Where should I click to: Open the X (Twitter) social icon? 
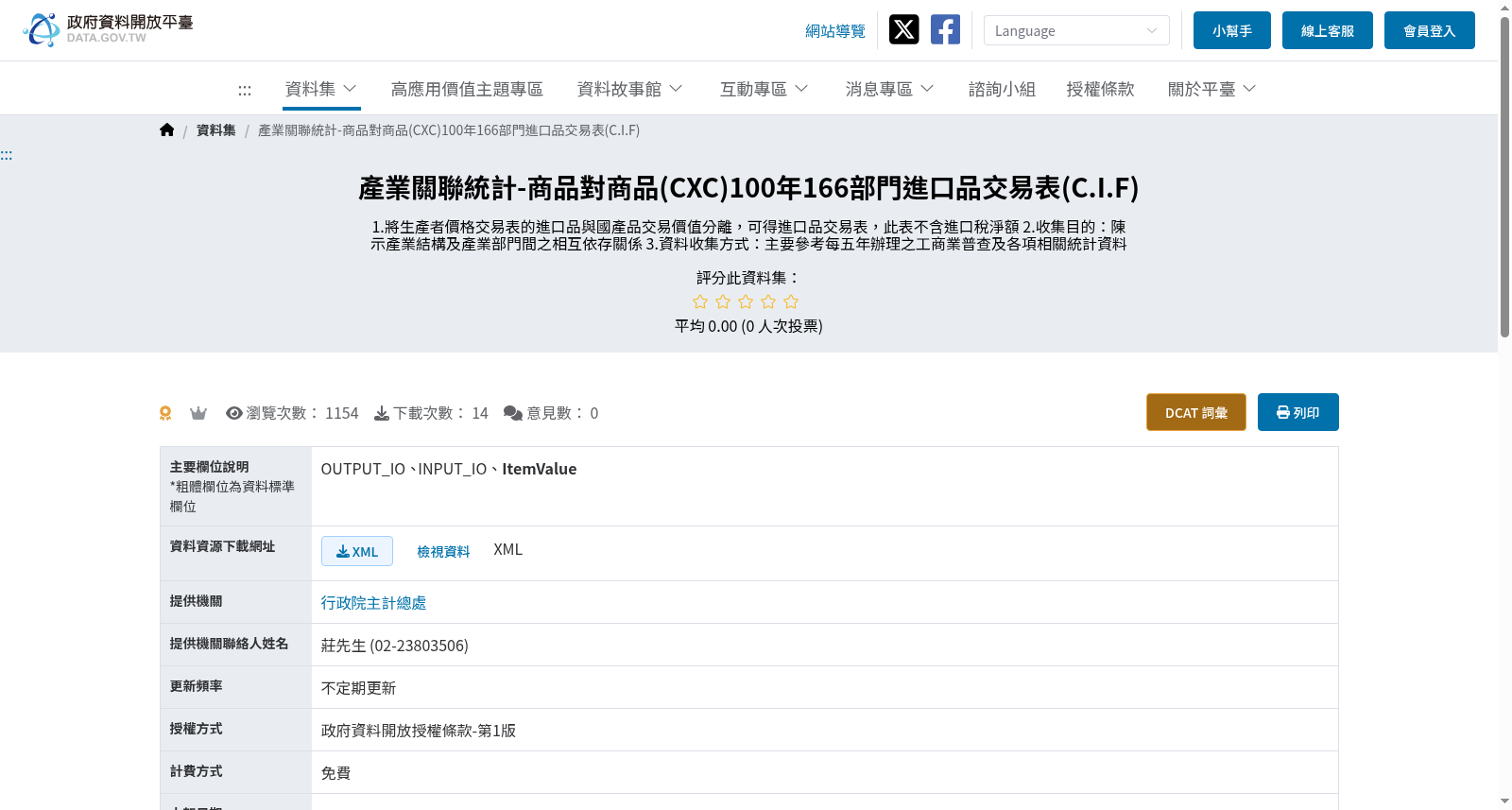904,29
